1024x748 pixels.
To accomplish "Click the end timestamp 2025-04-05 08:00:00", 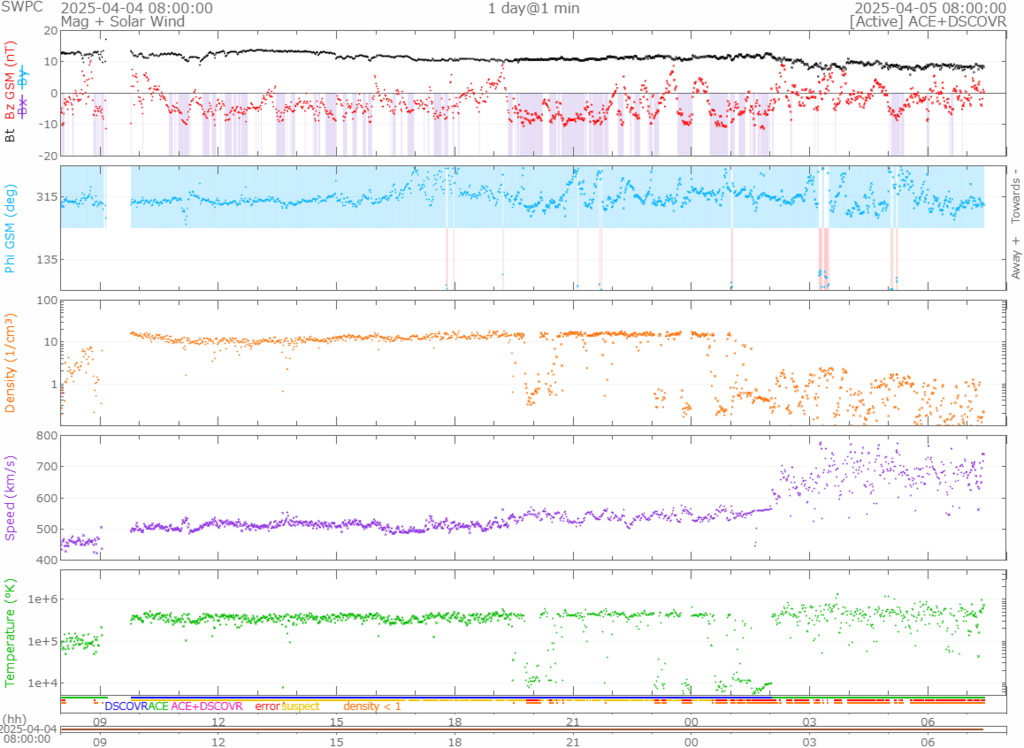I will 933,7.
